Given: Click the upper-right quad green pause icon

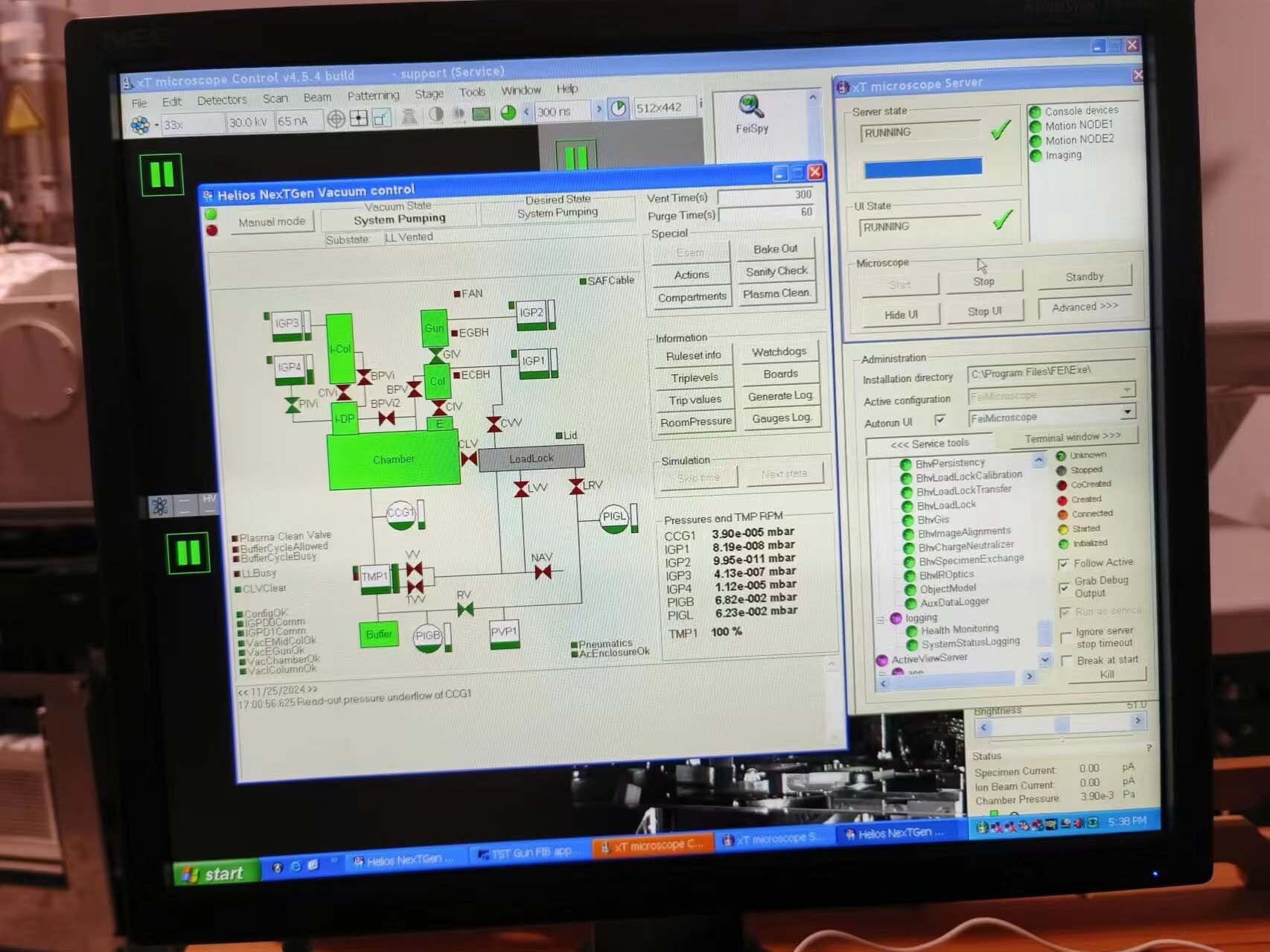Looking at the screenshot, I should coord(575,156).
